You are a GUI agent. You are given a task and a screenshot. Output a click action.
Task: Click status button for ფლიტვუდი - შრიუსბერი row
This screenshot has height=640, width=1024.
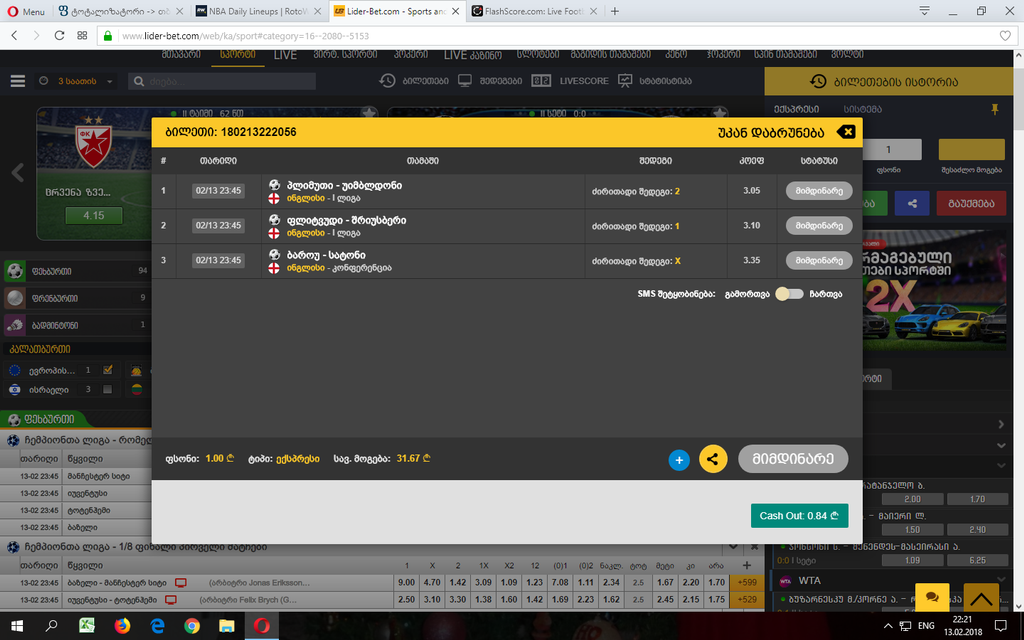819,225
